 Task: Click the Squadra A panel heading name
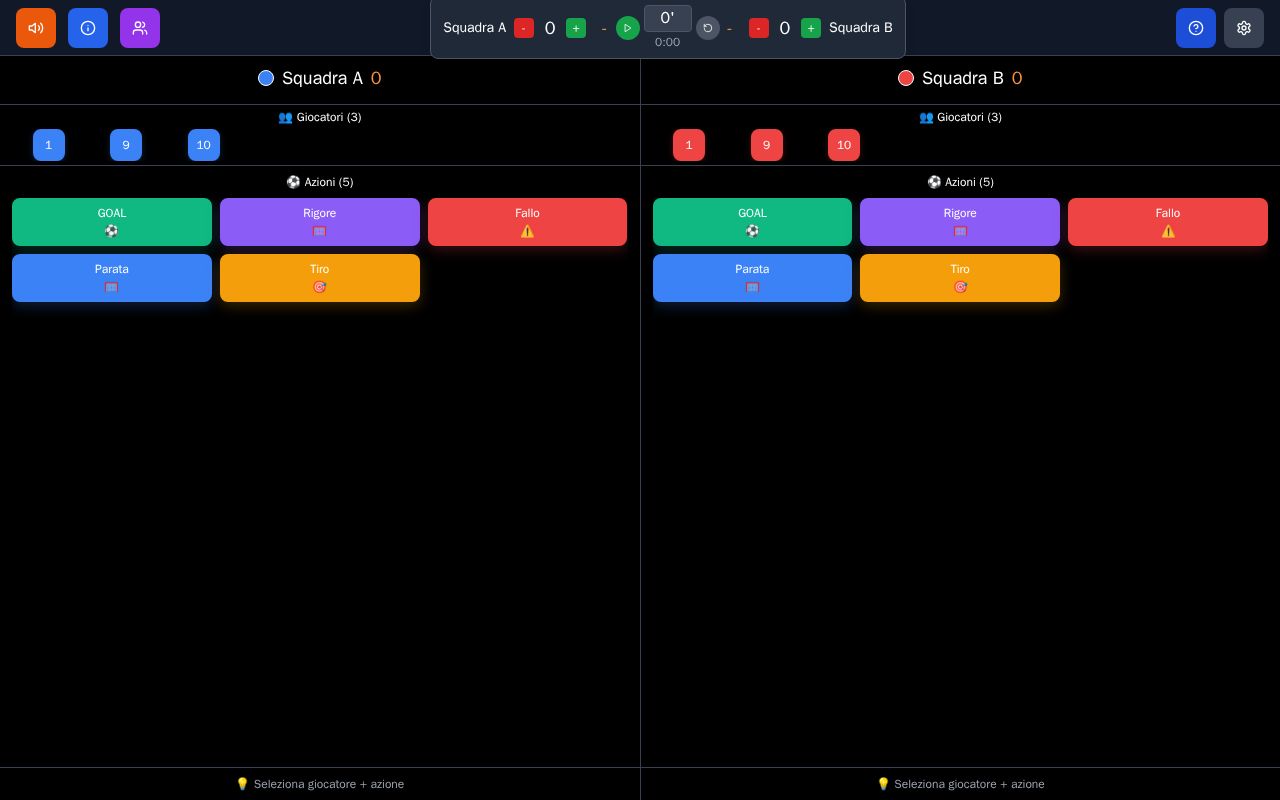coord(322,78)
